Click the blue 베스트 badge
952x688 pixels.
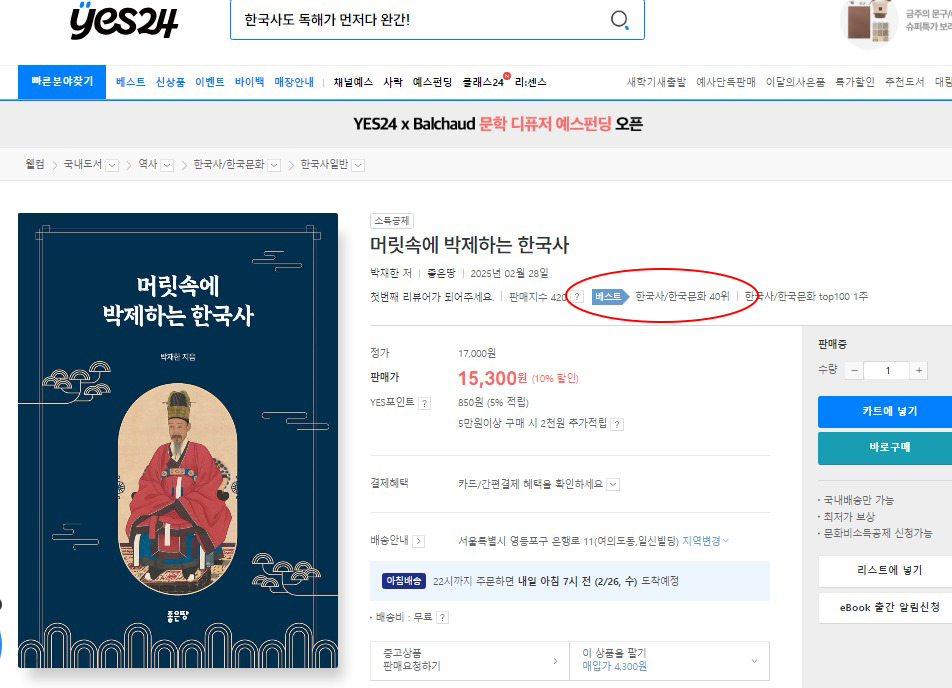click(x=610, y=296)
